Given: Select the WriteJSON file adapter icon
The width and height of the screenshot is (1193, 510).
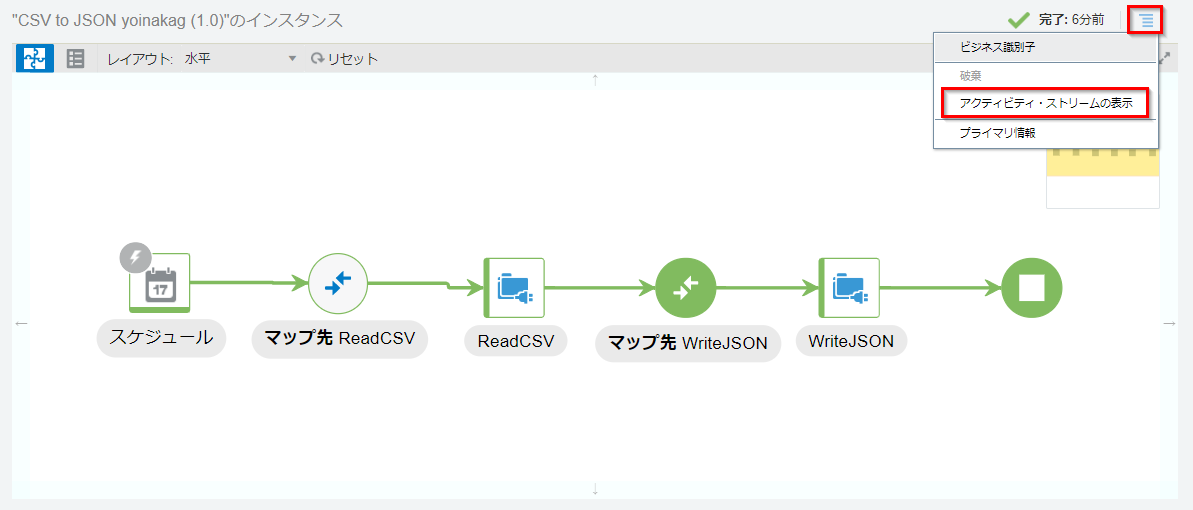Looking at the screenshot, I should (849, 288).
